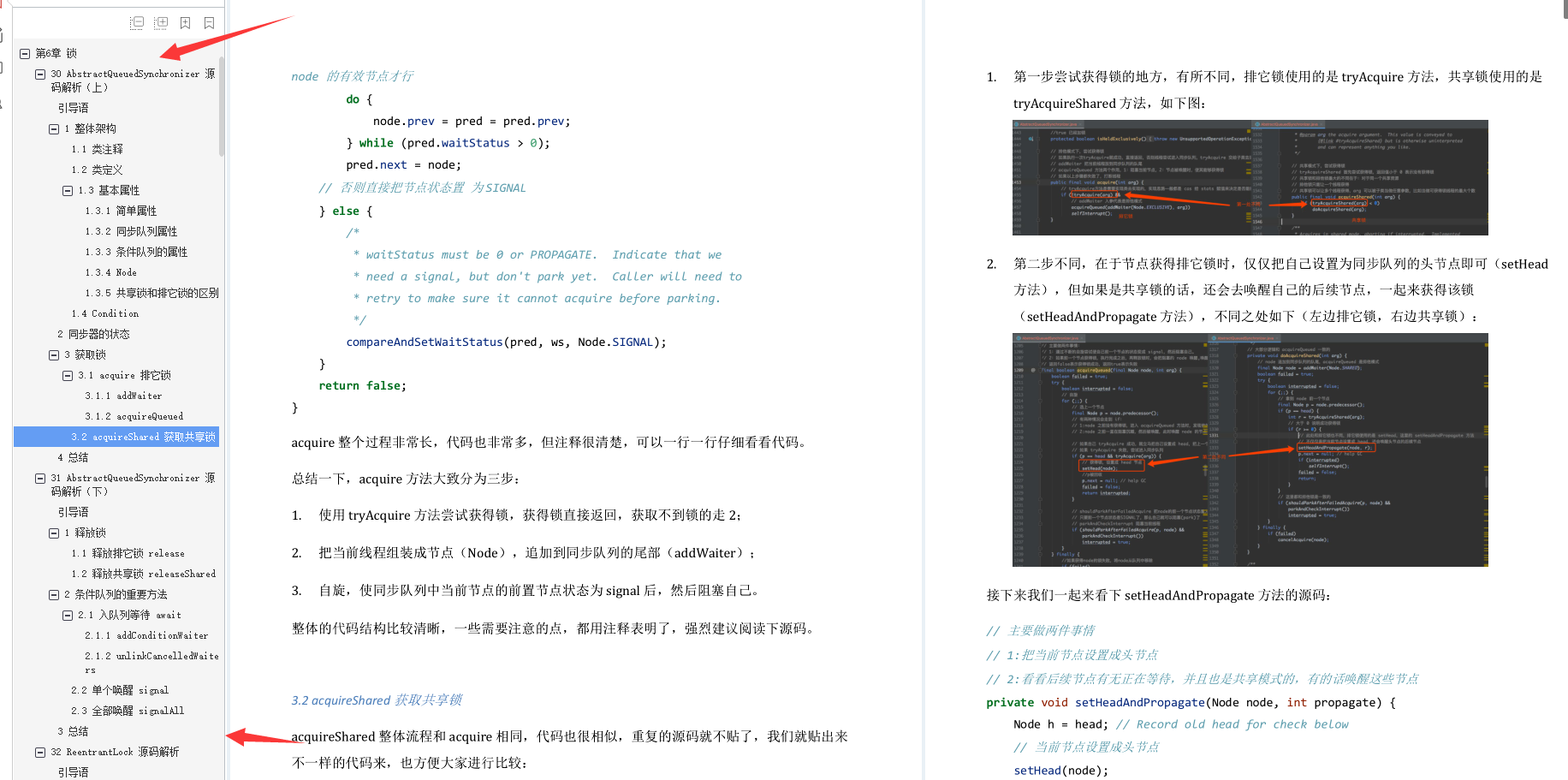Open 引导语 bookmark under chapter 30
This screenshot has width=1568, height=780.
(73, 108)
